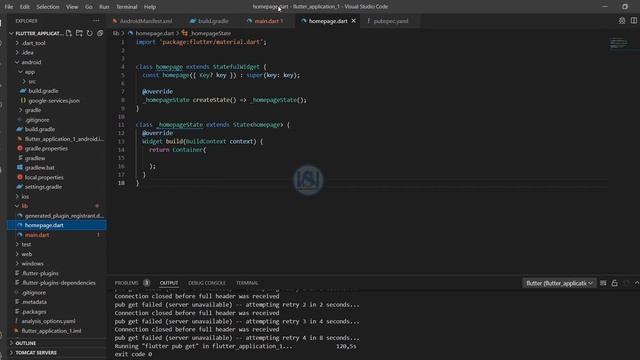Close the homepage.dart editor tab
The width and height of the screenshot is (640, 360).
click(353, 21)
